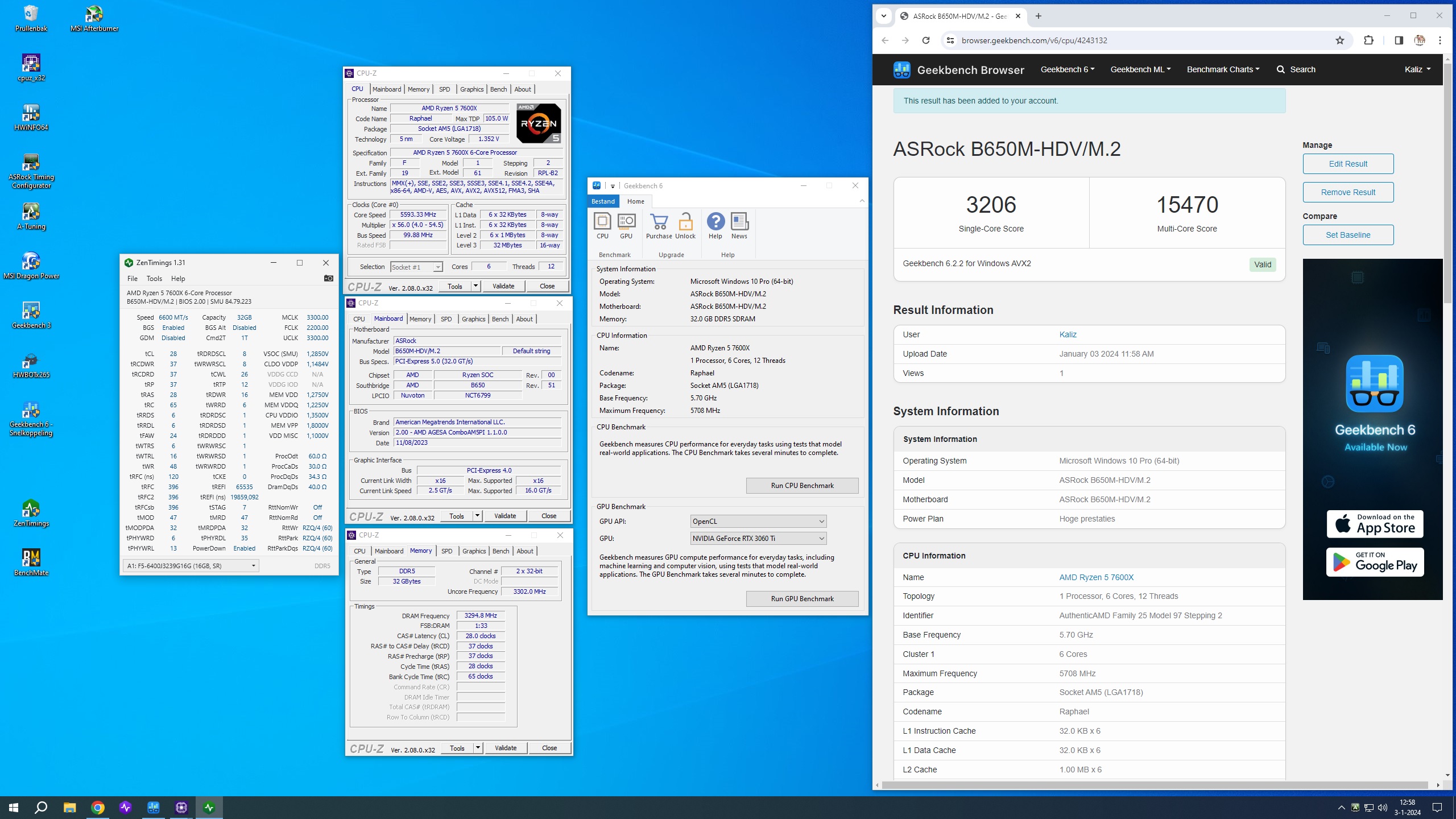Click Edit Result button

pos(1348,164)
